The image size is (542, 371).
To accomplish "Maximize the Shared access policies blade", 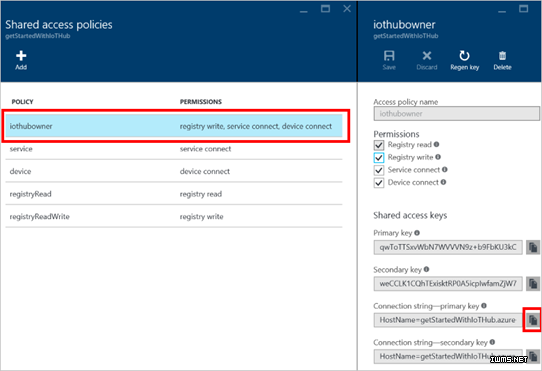I will click(x=325, y=9).
